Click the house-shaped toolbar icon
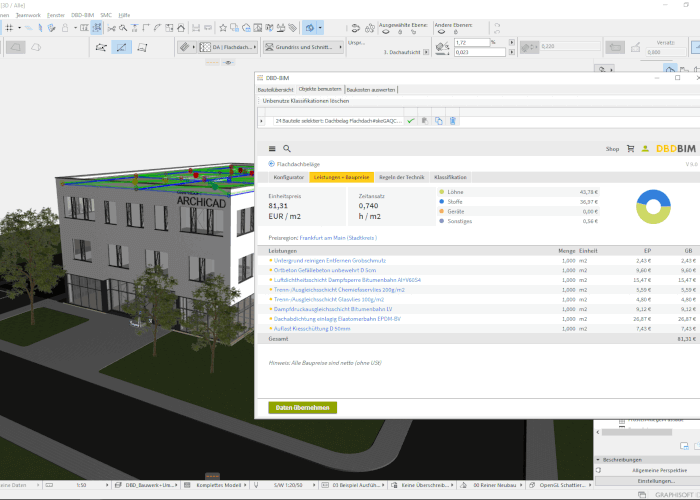Image resolution: width=700 pixels, height=500 pixels. (181, 28)
